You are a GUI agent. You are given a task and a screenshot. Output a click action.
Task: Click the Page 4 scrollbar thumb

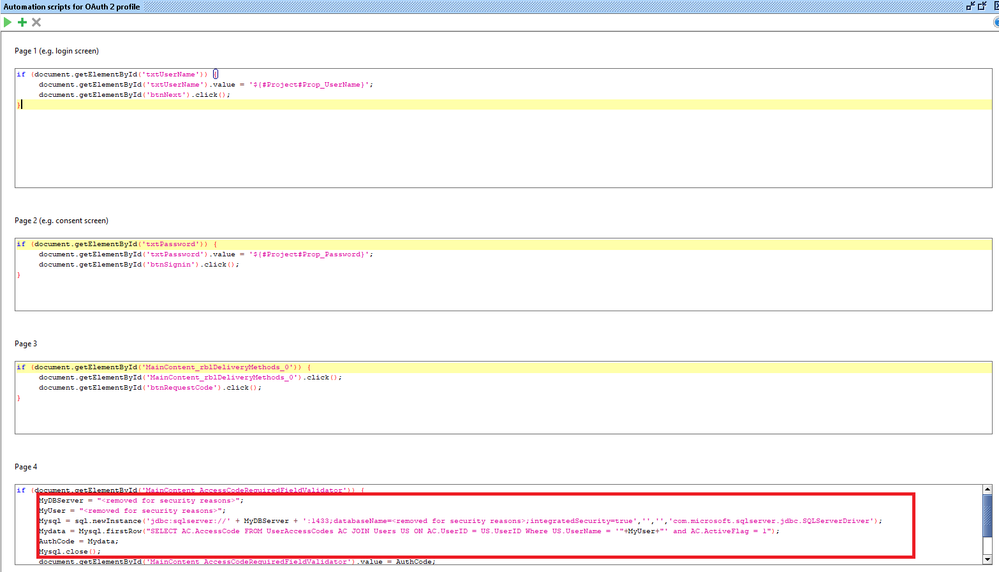point(986,517)
